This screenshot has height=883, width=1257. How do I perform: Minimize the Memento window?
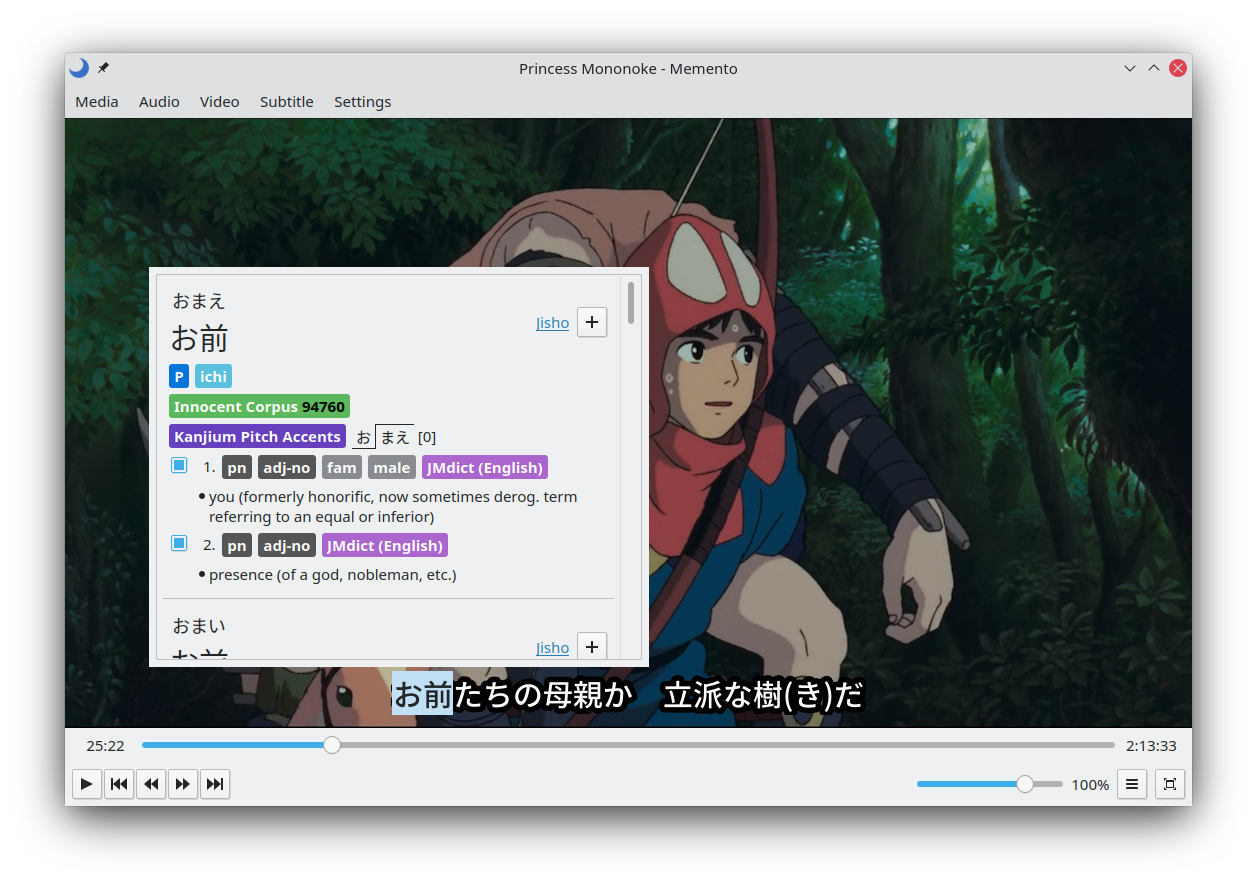tap(1130, 68)
